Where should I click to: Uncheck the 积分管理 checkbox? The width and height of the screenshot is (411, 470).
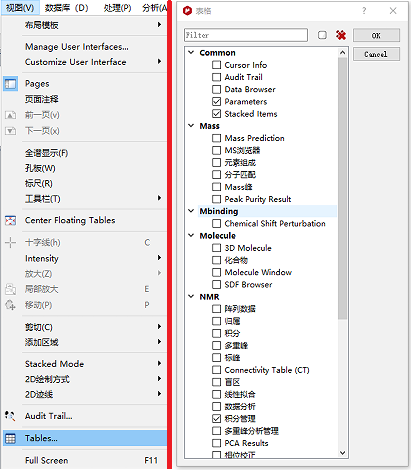(x=216, y=418)
